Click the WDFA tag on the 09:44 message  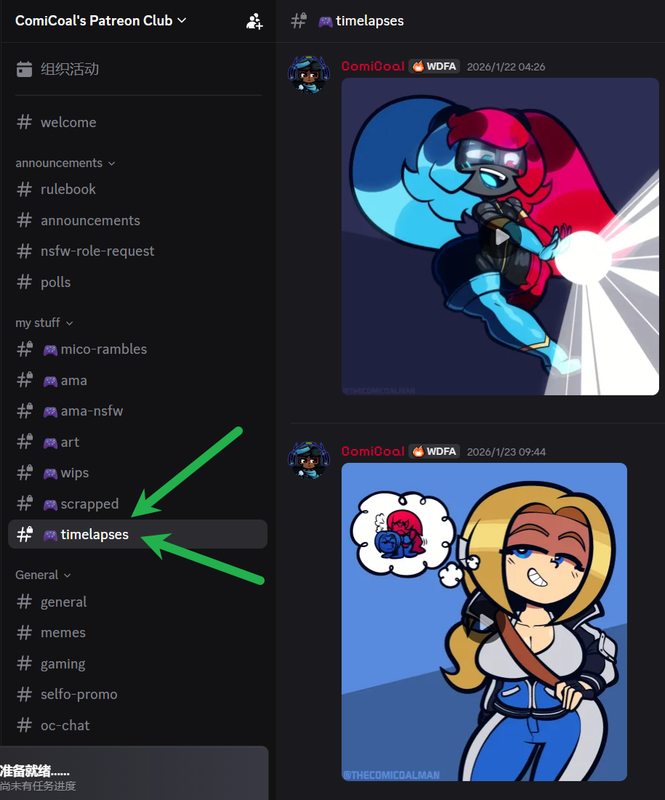[434, 452]
